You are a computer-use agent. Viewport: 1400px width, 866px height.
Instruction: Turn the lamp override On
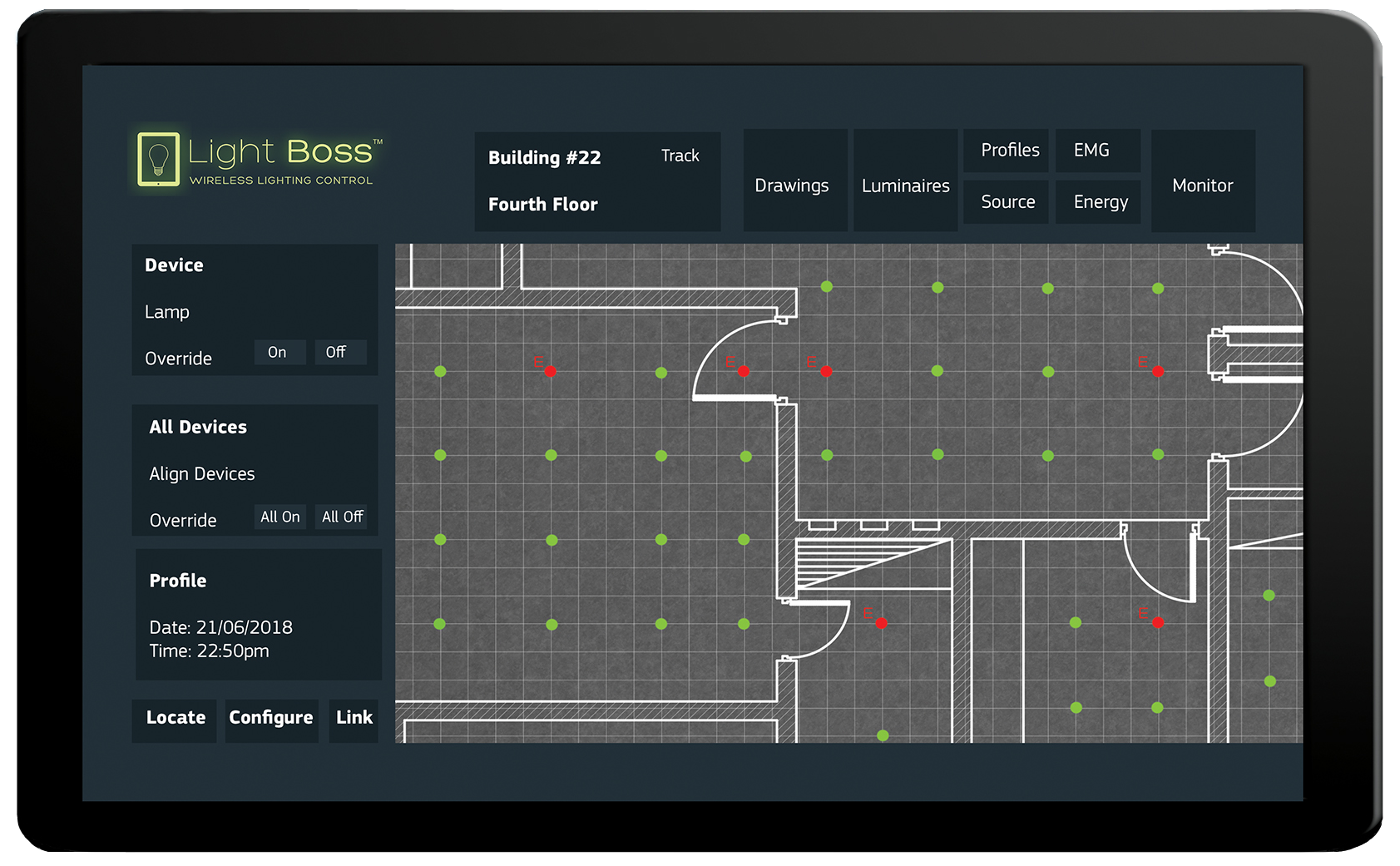pos(278,353)
